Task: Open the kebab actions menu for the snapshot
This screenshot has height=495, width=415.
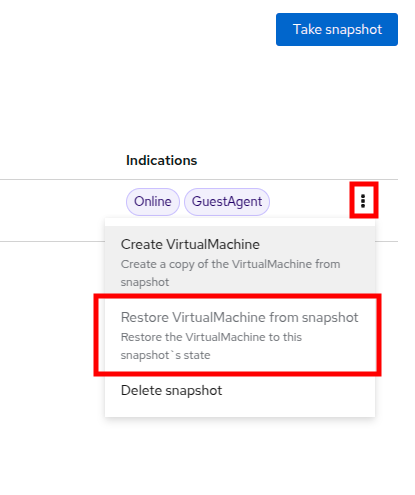Action: click(363, 201)
